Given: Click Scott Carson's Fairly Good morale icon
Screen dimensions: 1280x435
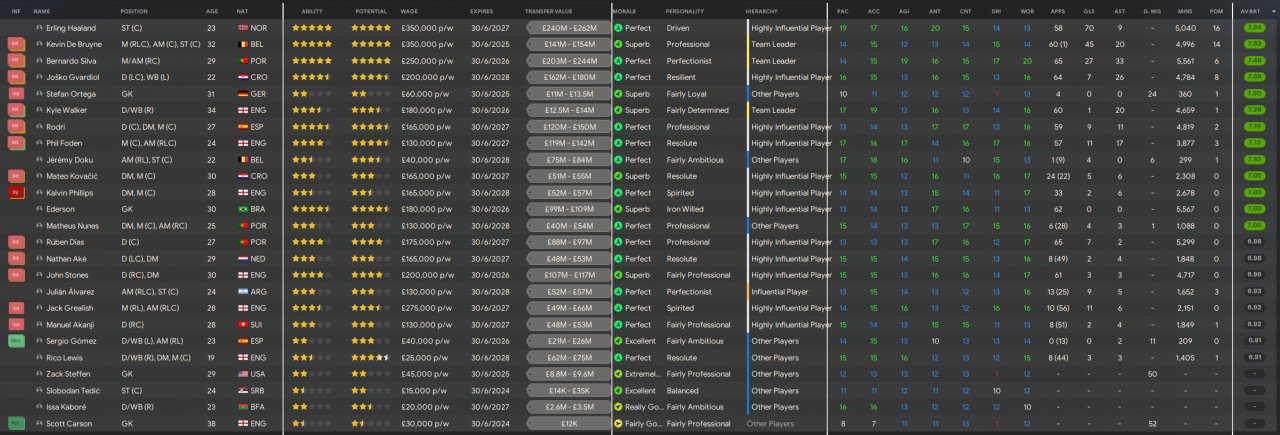Looking at the screenshot, I should coord(618,423).
